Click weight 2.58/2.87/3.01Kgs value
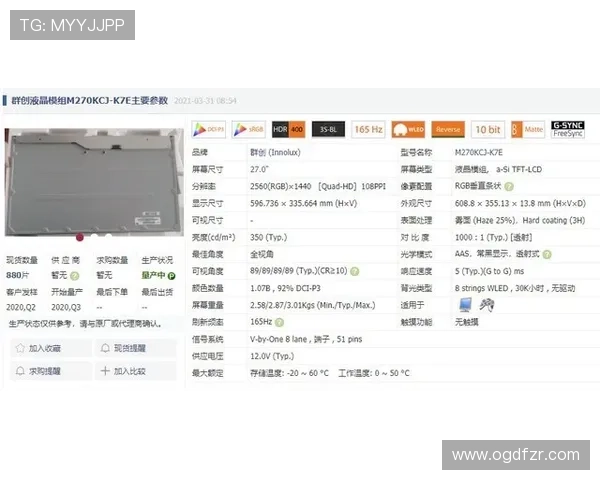 coord(313,305)
